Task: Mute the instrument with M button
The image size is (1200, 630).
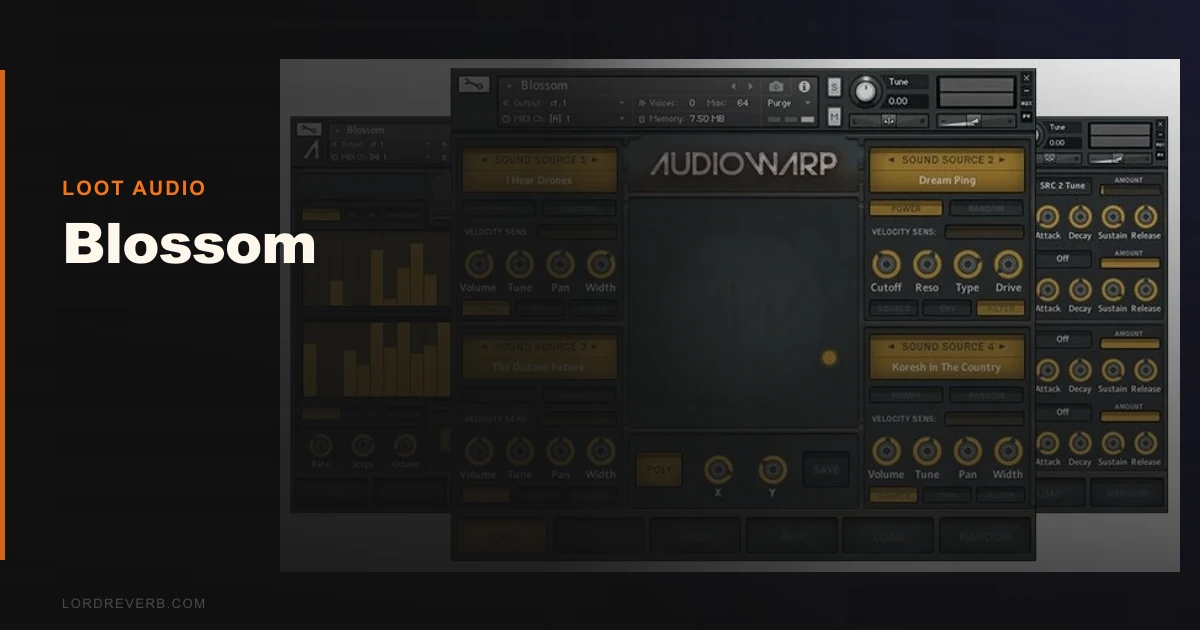Action: pos(834,117)
